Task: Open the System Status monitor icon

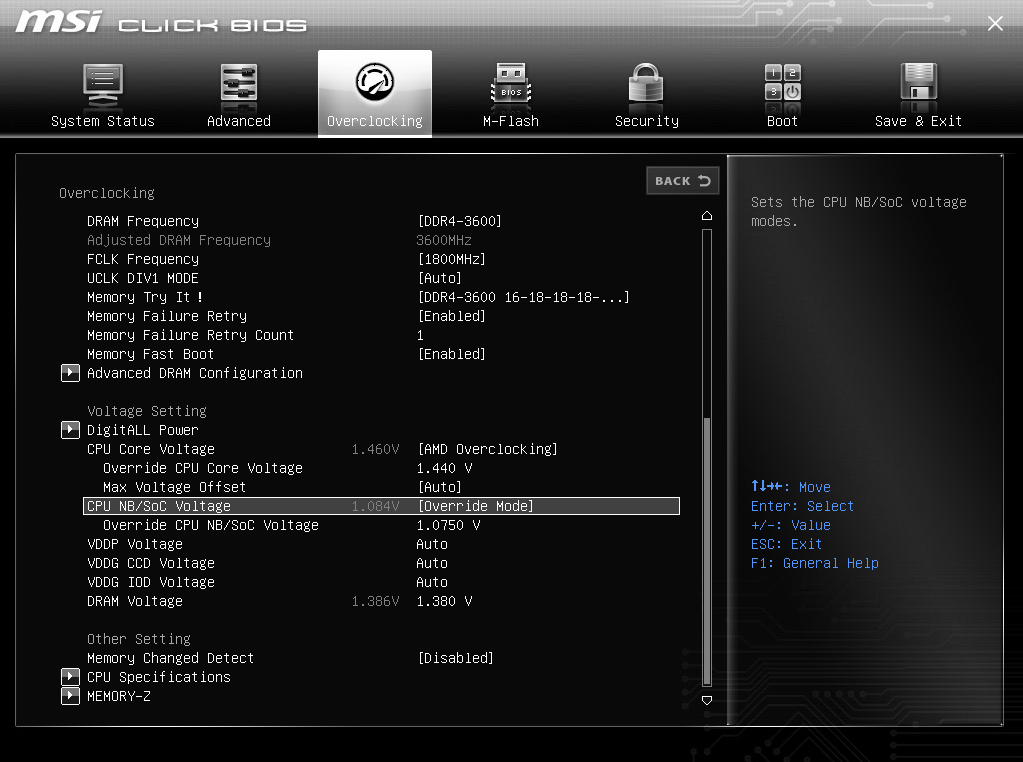Action: (103, 85)
